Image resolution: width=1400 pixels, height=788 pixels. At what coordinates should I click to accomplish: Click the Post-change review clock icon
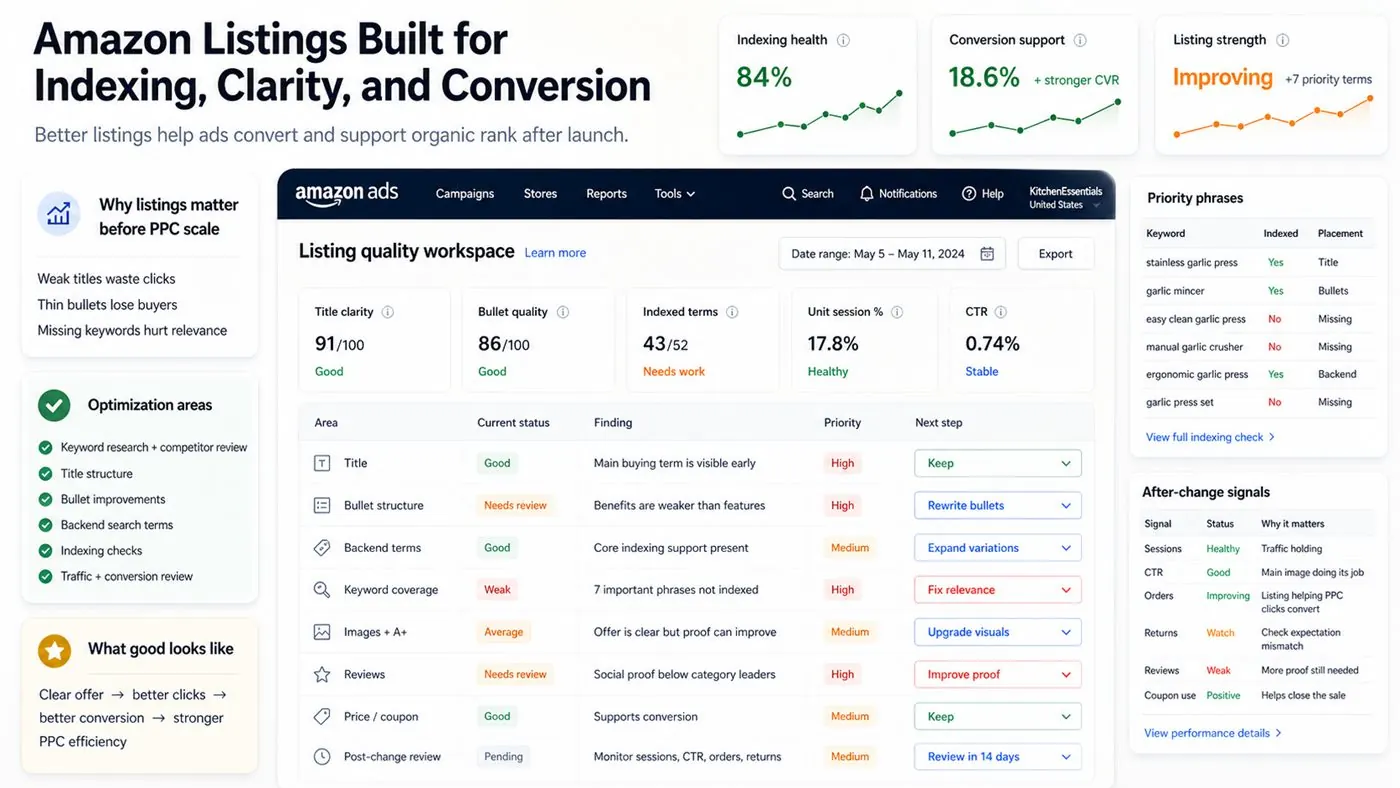[x=322, y=757]
